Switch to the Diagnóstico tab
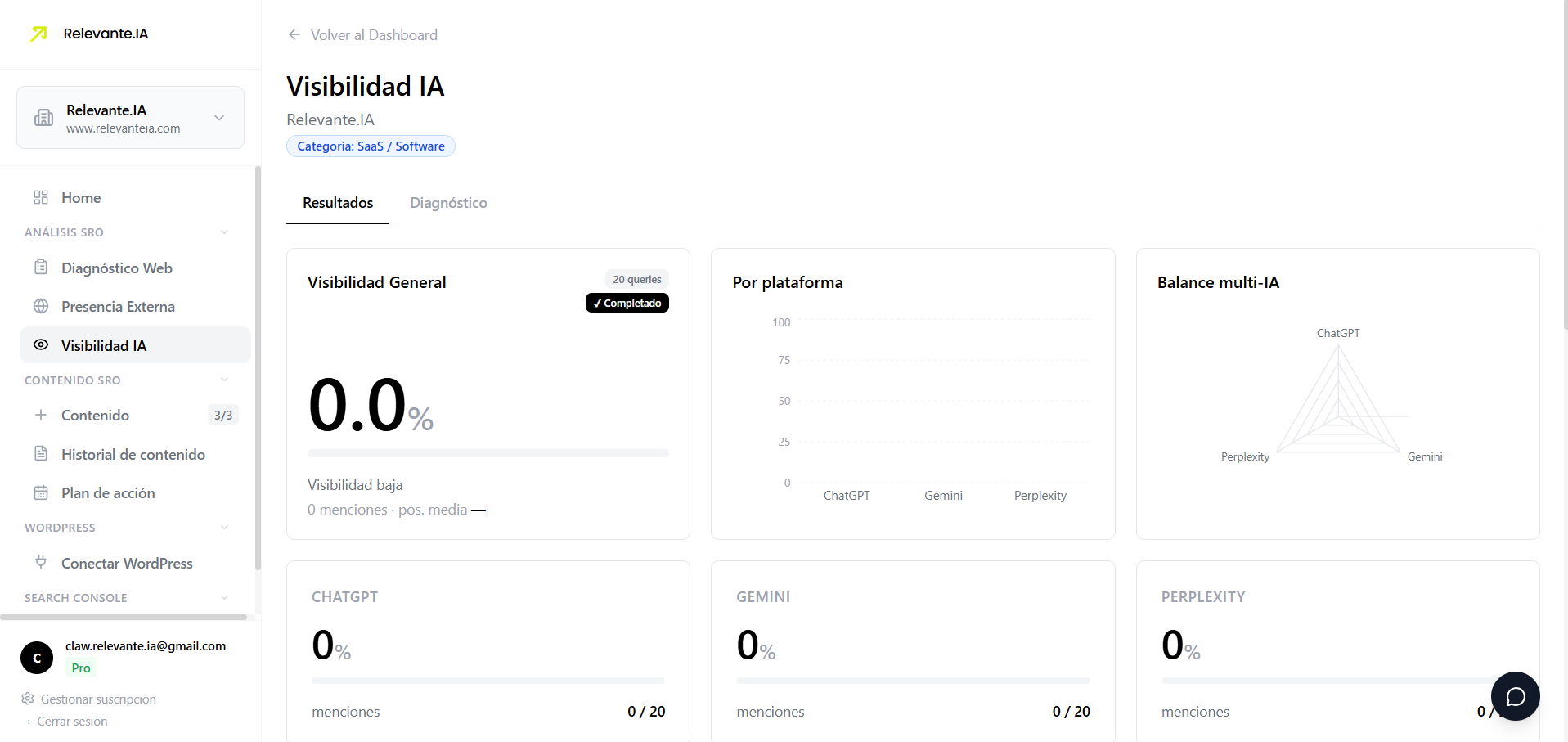Viewport: 1568px width, 742px height. click(448, 203)
